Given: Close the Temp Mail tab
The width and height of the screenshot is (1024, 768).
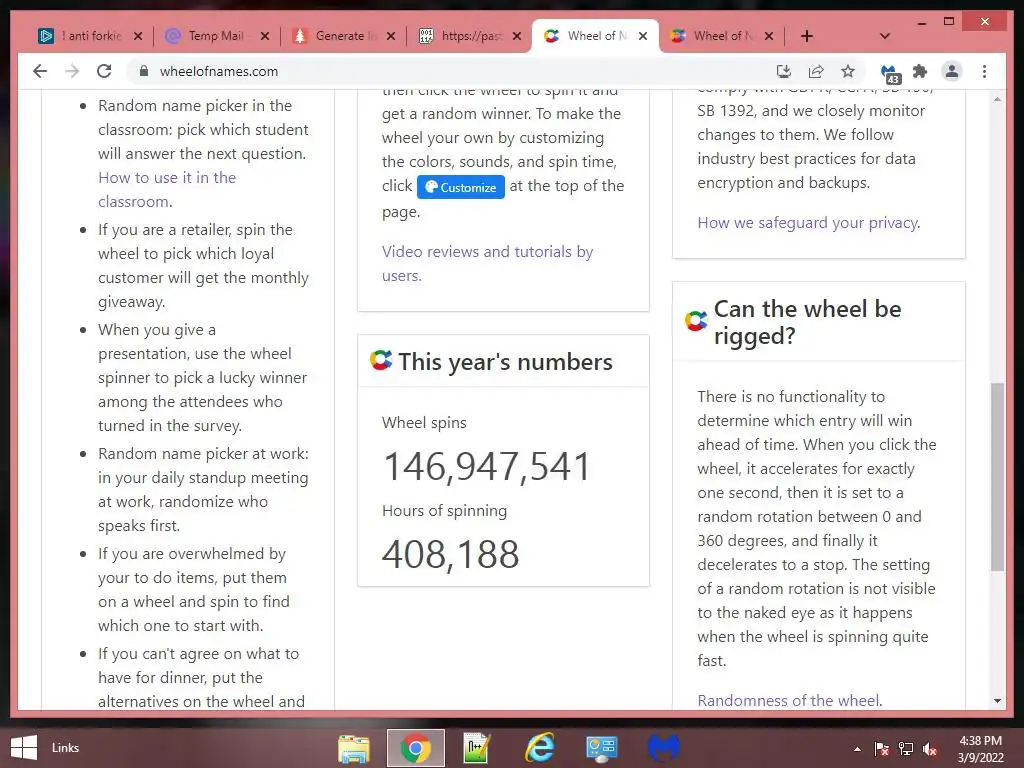Looking at the screenshot, I should 264,36.
